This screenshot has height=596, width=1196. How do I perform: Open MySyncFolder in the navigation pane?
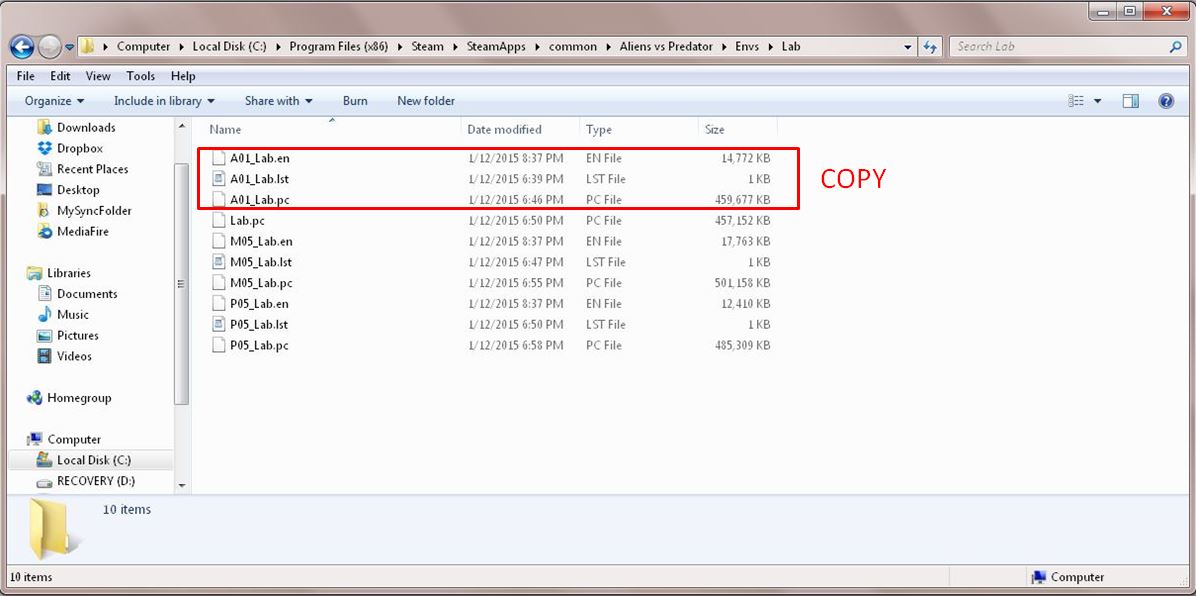click(94, 210)
